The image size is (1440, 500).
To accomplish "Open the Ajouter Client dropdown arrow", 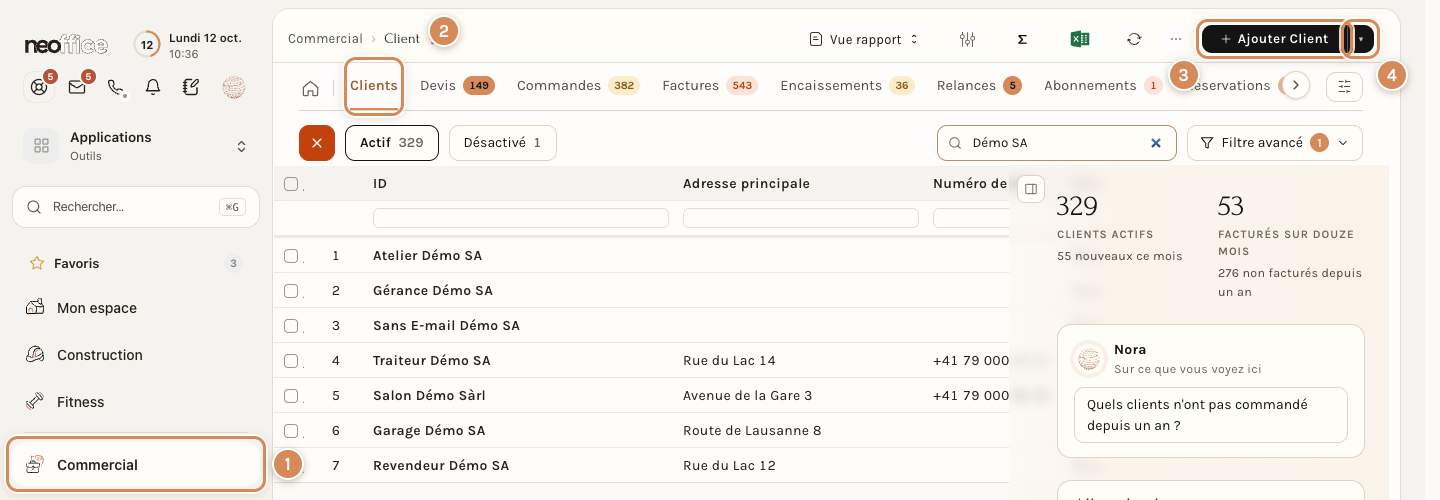I will (x=1360, y=39).
